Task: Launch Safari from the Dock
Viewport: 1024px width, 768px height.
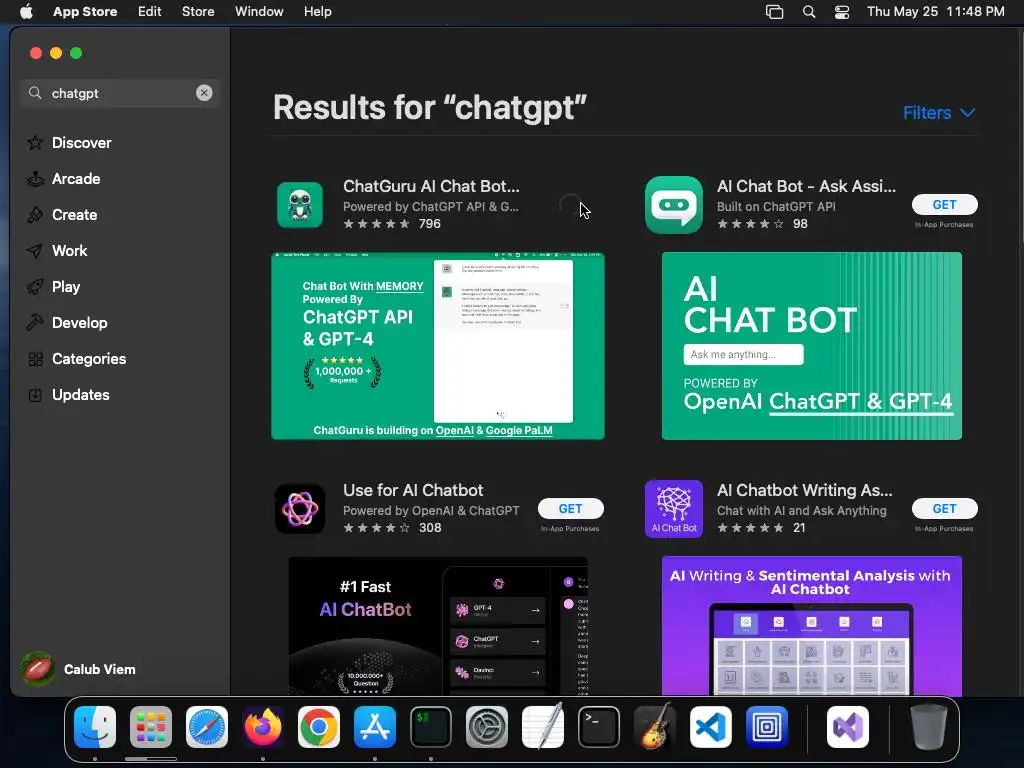Action: 207,726
